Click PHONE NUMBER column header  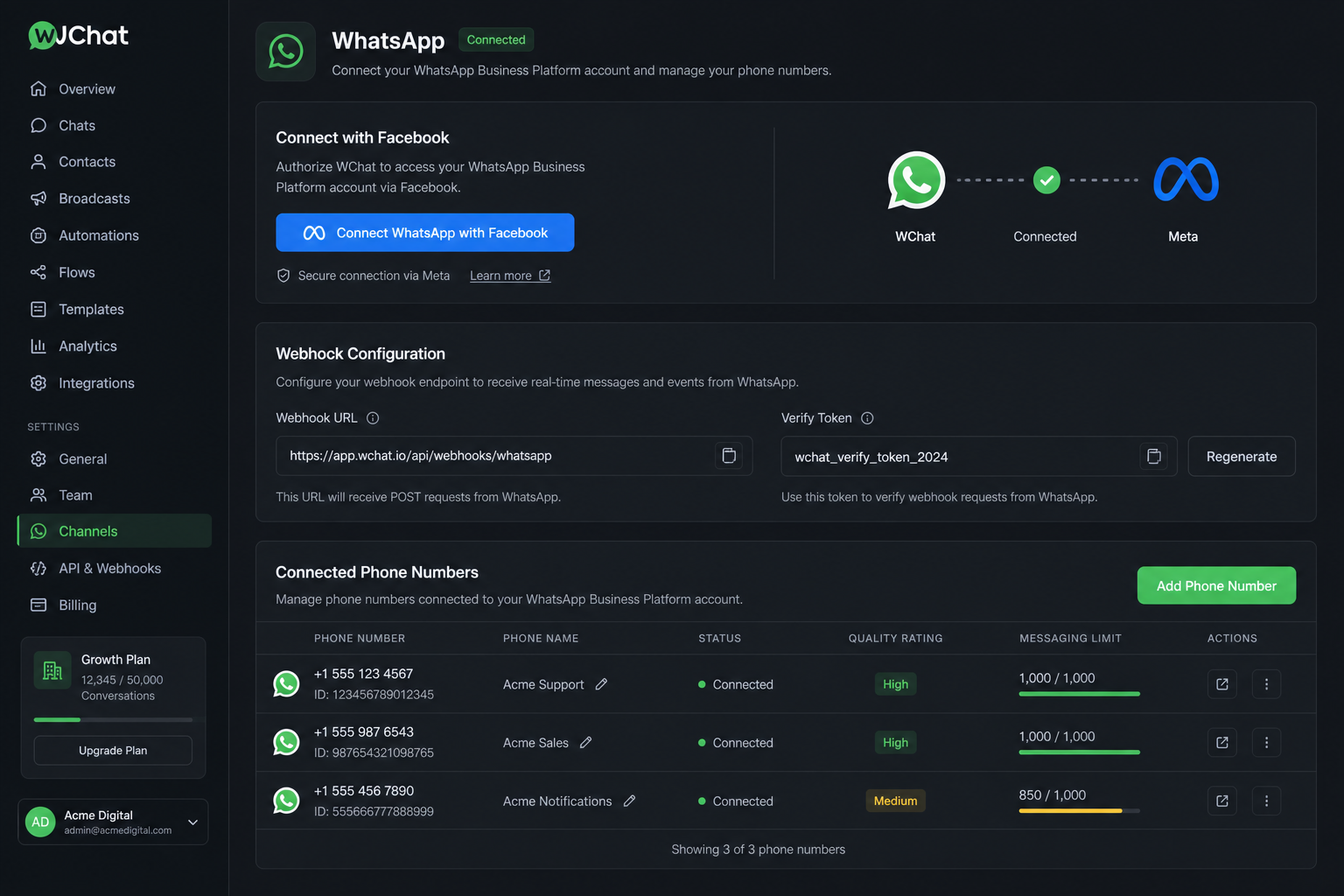(x=360, y=639)
